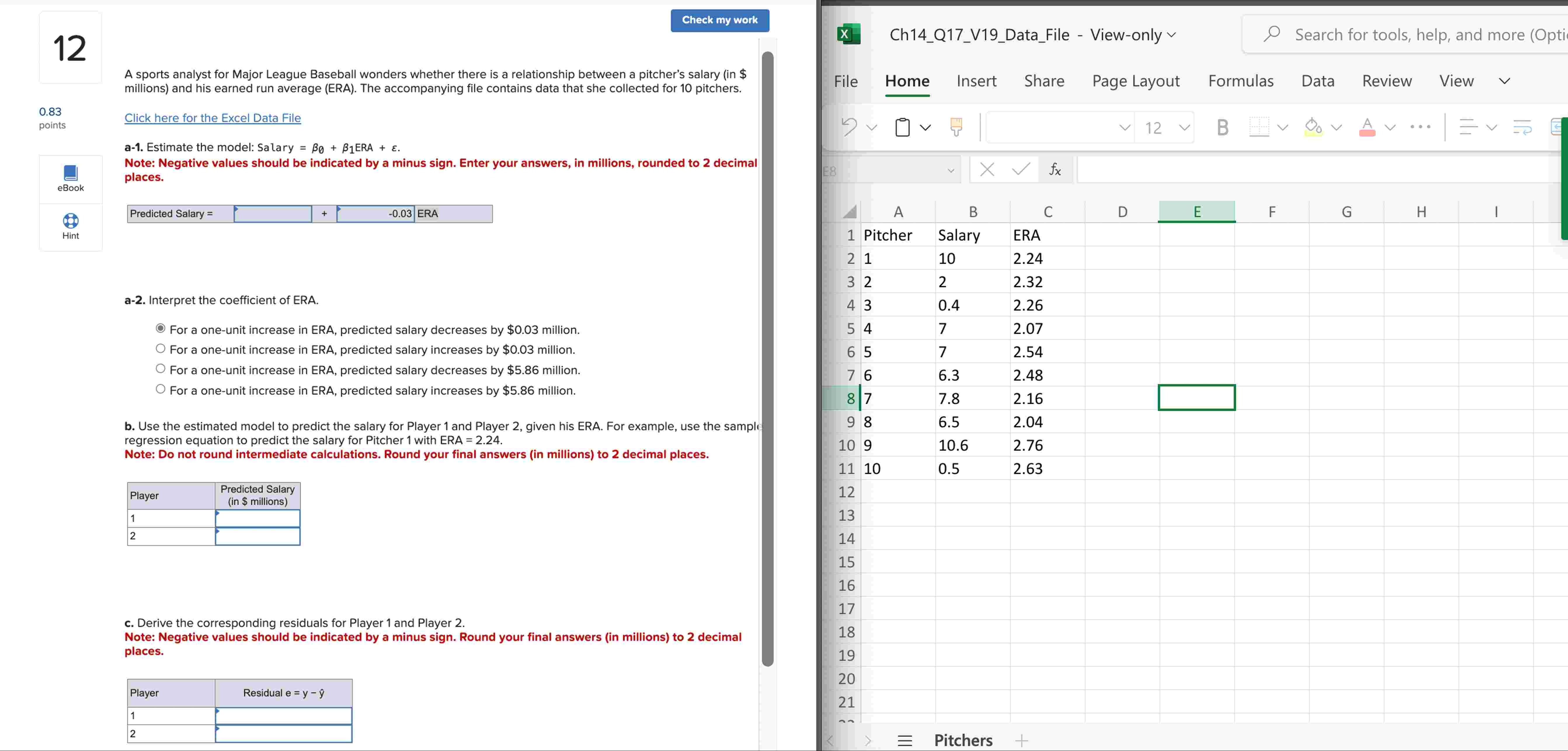The width and height of the screenshot is (1568, 751).
Task: Select 'salary increases by $5.86 million' option
Action: pos(161,389)
